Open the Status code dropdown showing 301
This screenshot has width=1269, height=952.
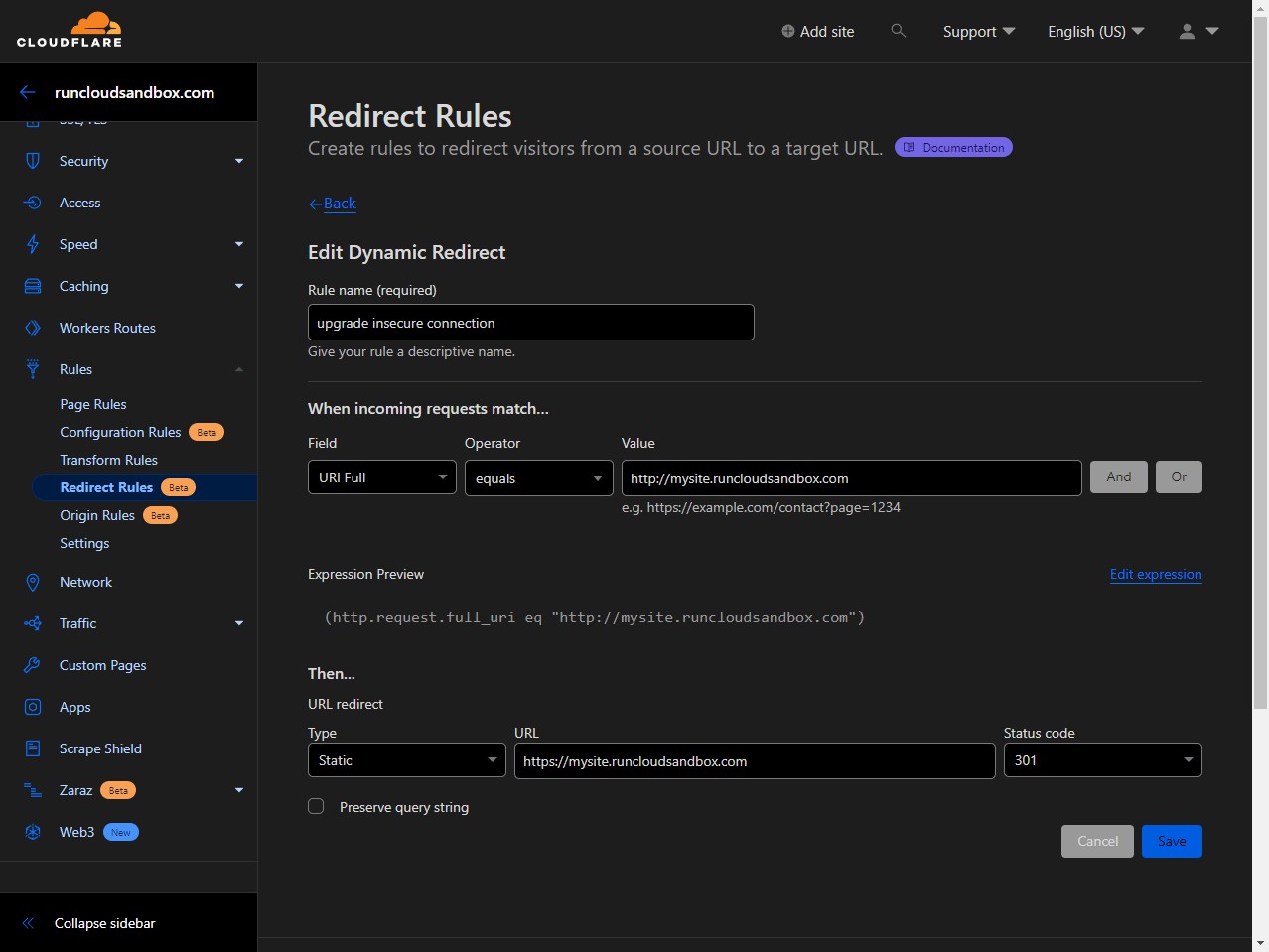[1103, 760]
